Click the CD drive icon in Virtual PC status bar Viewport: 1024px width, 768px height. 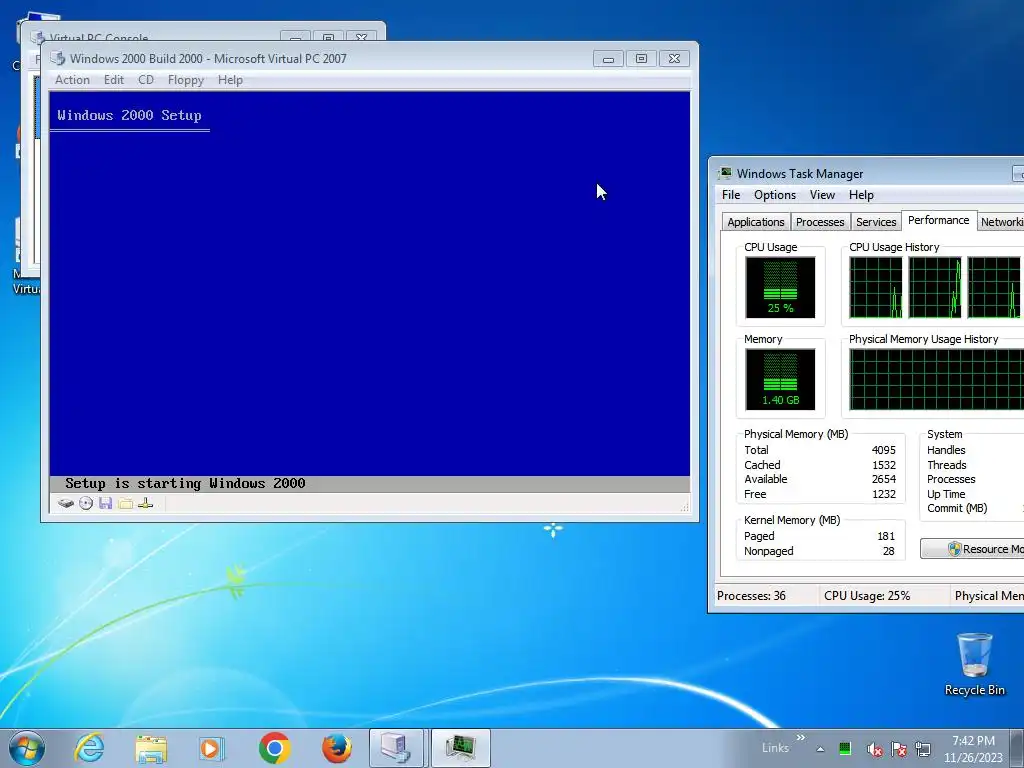point(86,503)
